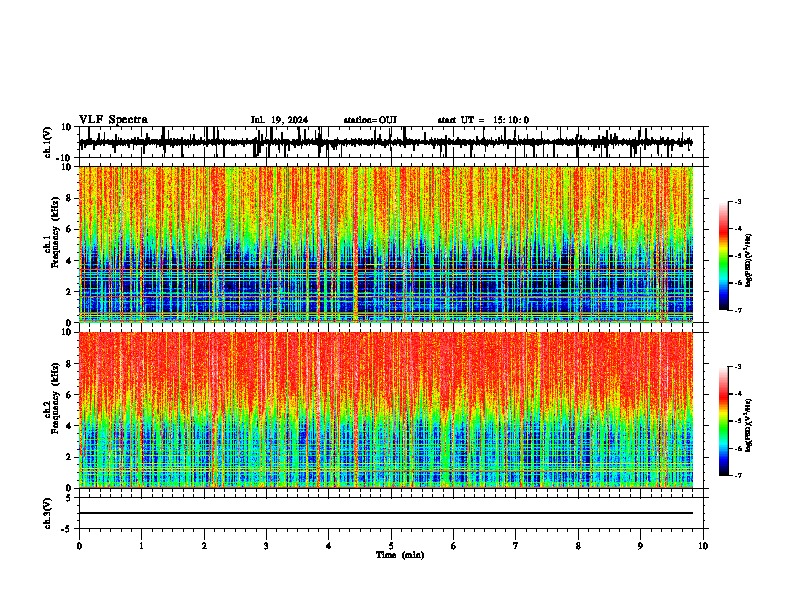Click the time axis tick label "0"

79,546
